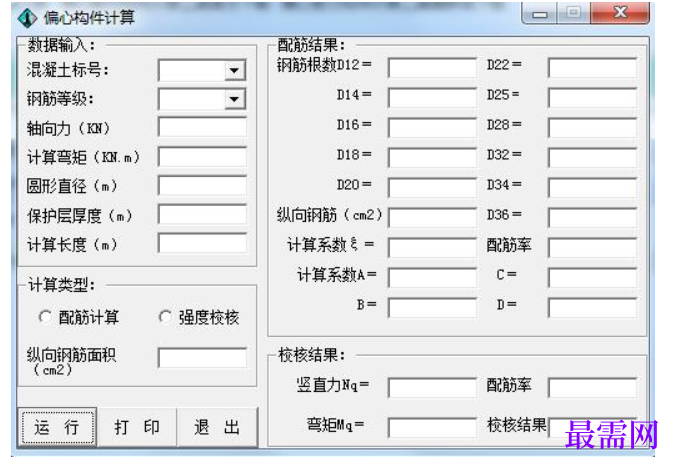The width and height of the screenshot is (677, 466).
Task: Click the 打印 button
Action: pyautogui.click(x=137, y=427)
